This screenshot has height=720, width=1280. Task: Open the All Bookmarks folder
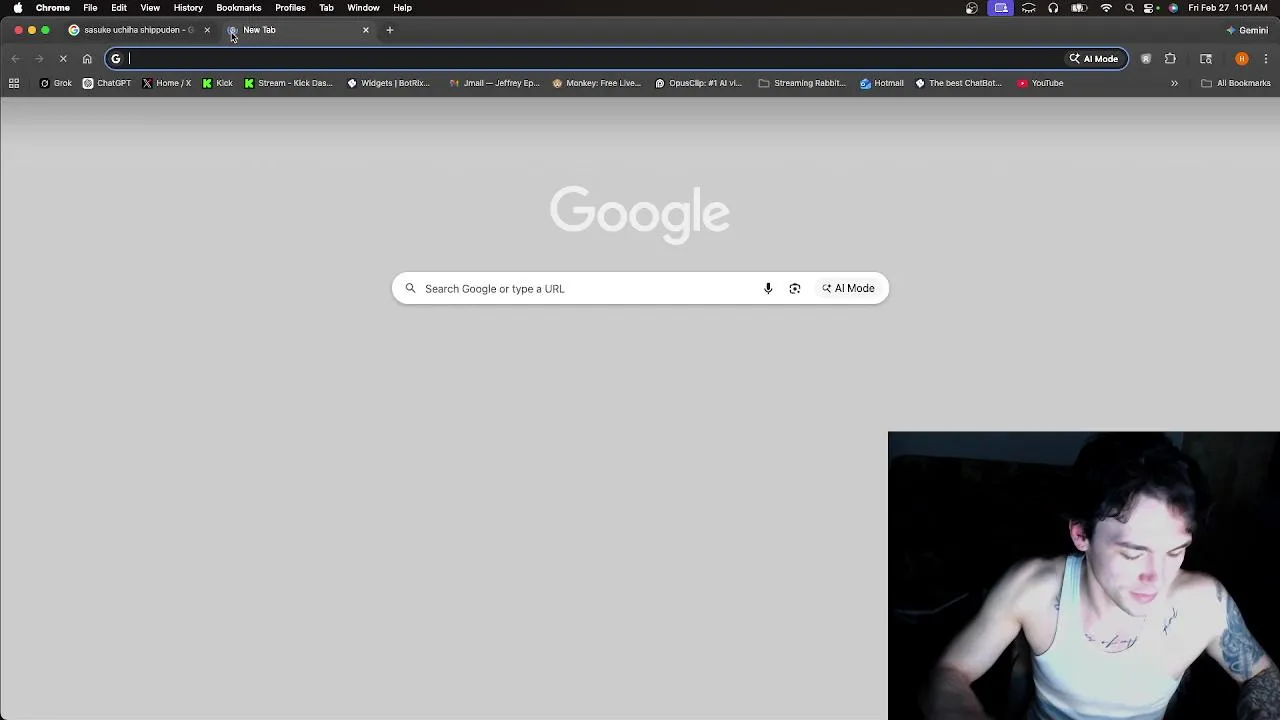point(1236,83)
